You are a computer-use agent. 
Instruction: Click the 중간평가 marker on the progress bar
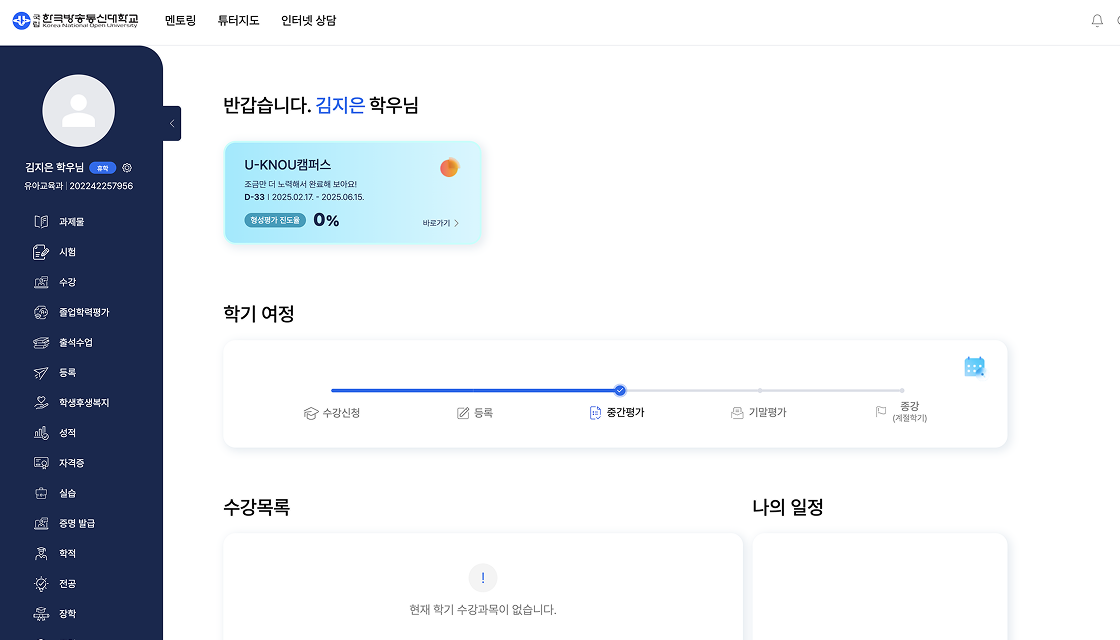pos(621,392)
